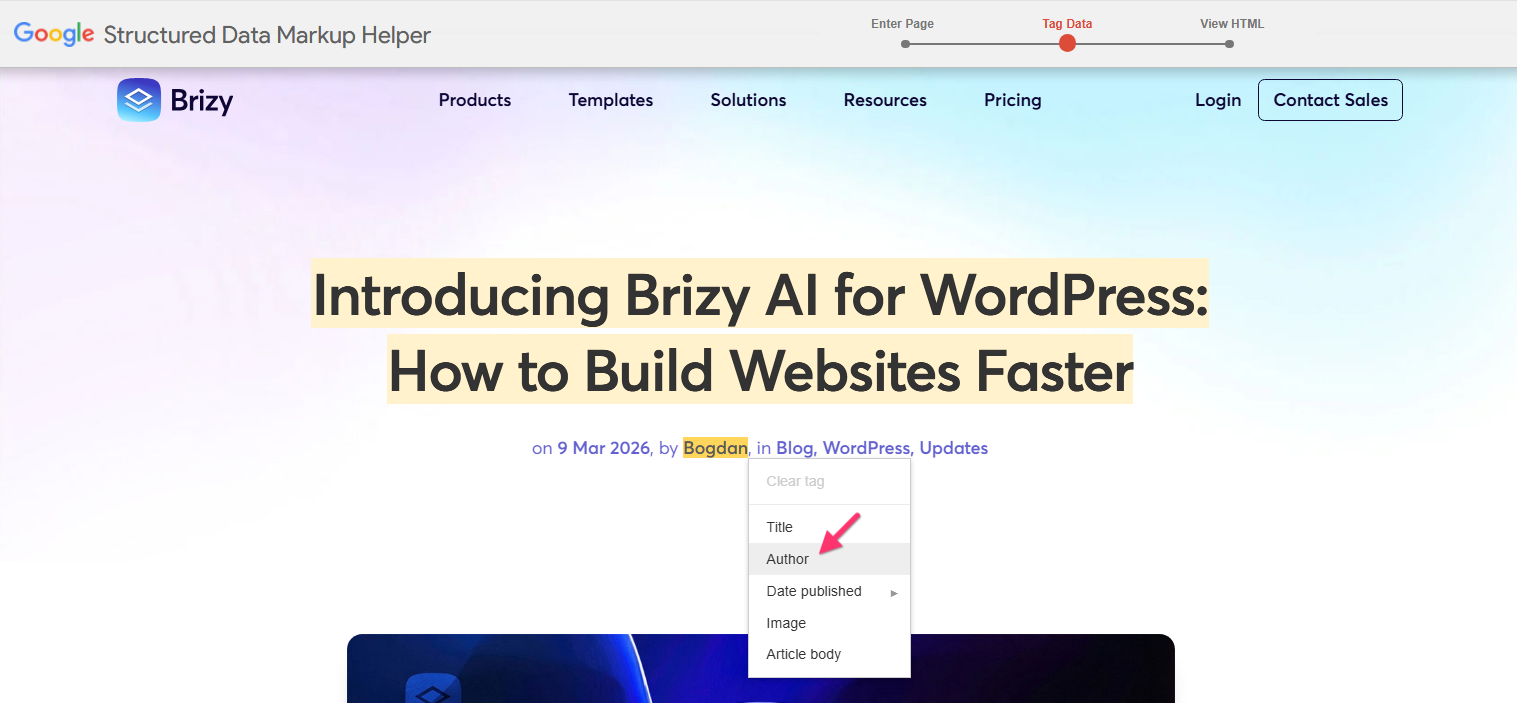
Task: Click the featured article image
Action: pyautogui.click(x=760, y=668)
